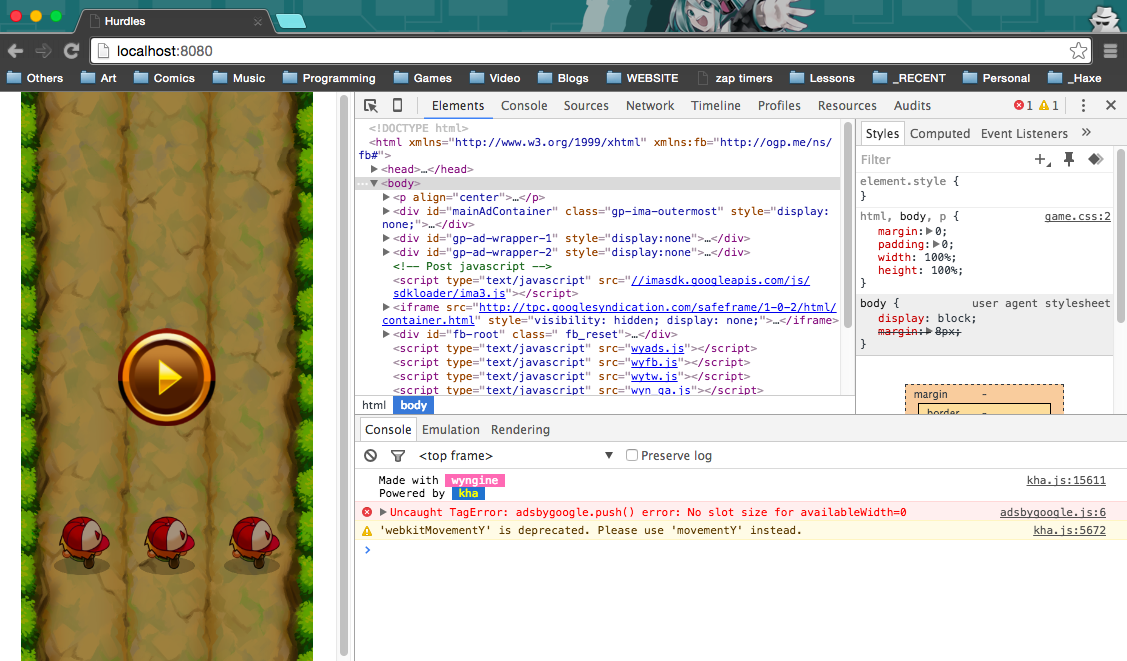Toggle element state pin icon in Styles
The width and height of the screenshot is (1127, 661).
(x=1069, y=160)
